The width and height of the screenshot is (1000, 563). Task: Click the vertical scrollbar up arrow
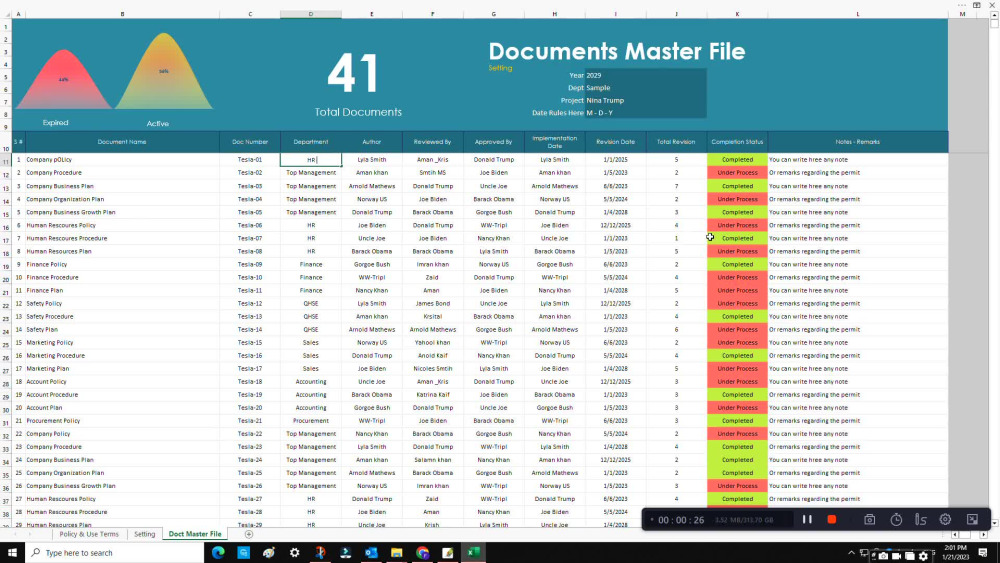pos(994,14)
